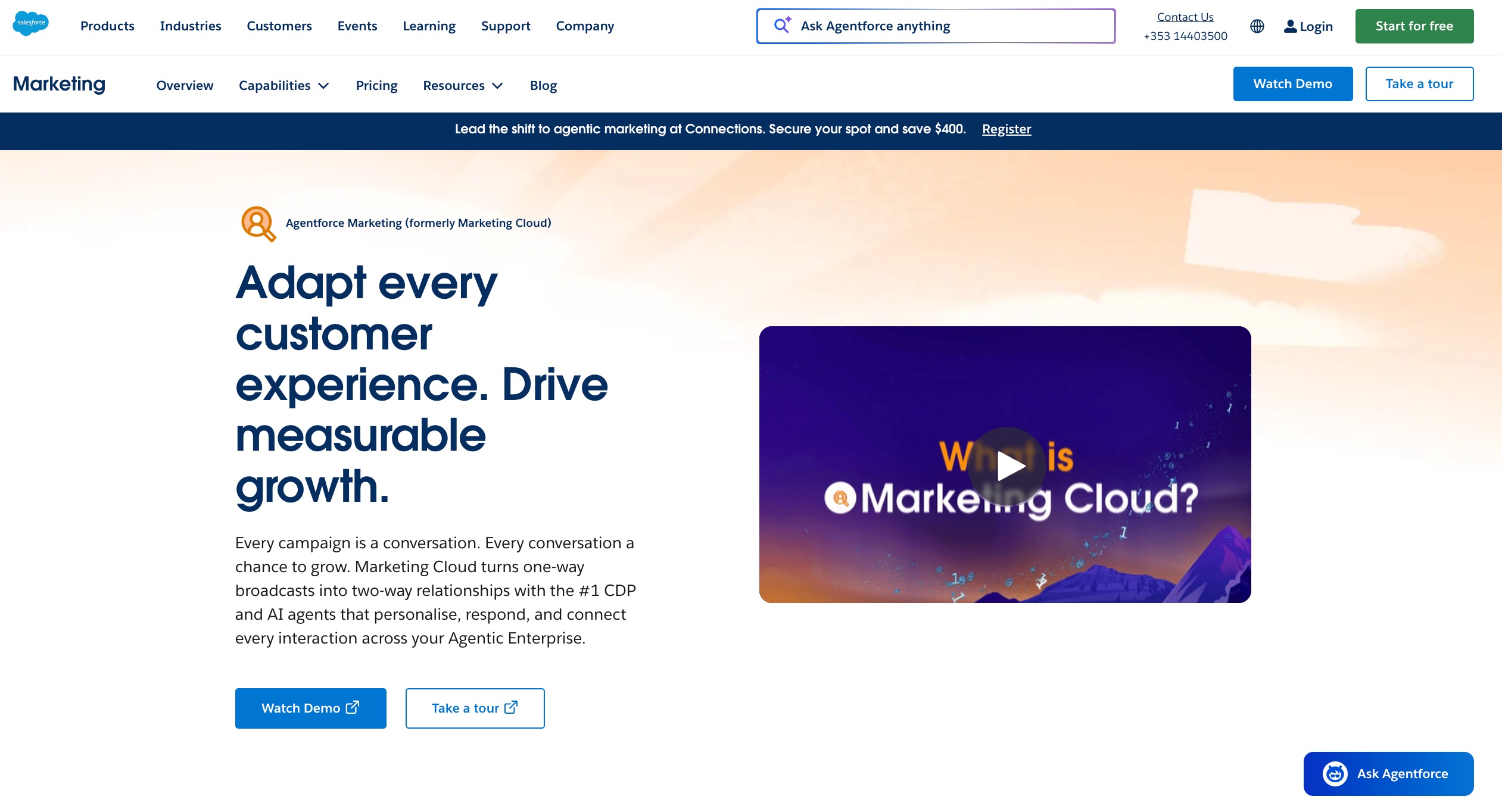The width and height of the screenshot is (1502, 812).
Task: Click the Contact Us link
Action: coord(1184,17)
